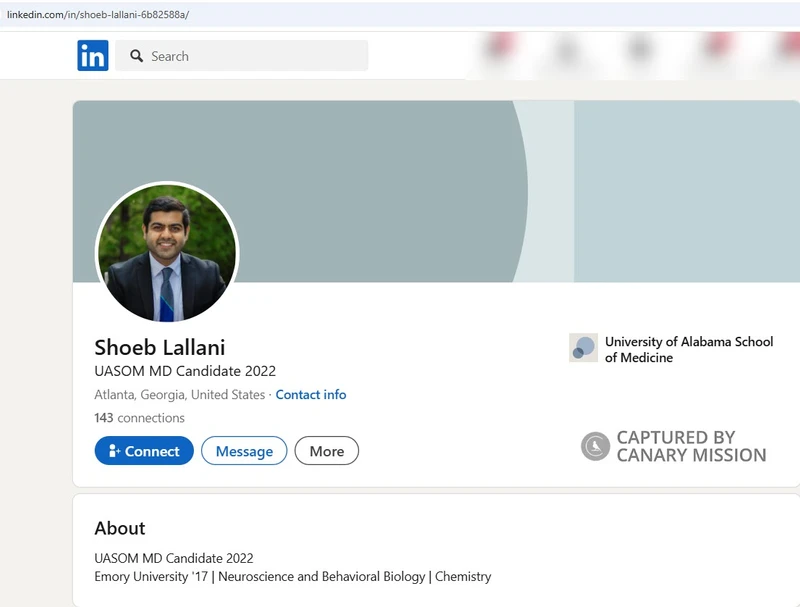Select the profile name Shoeb Lallani
The height and width of the screenshot is (607, 800).
[x=160, y=347]
